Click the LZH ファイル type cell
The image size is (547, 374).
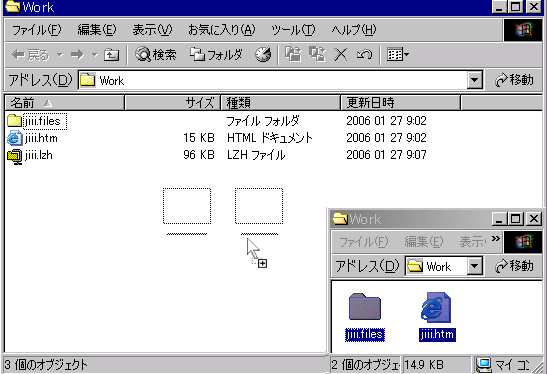tap(256, 155)
